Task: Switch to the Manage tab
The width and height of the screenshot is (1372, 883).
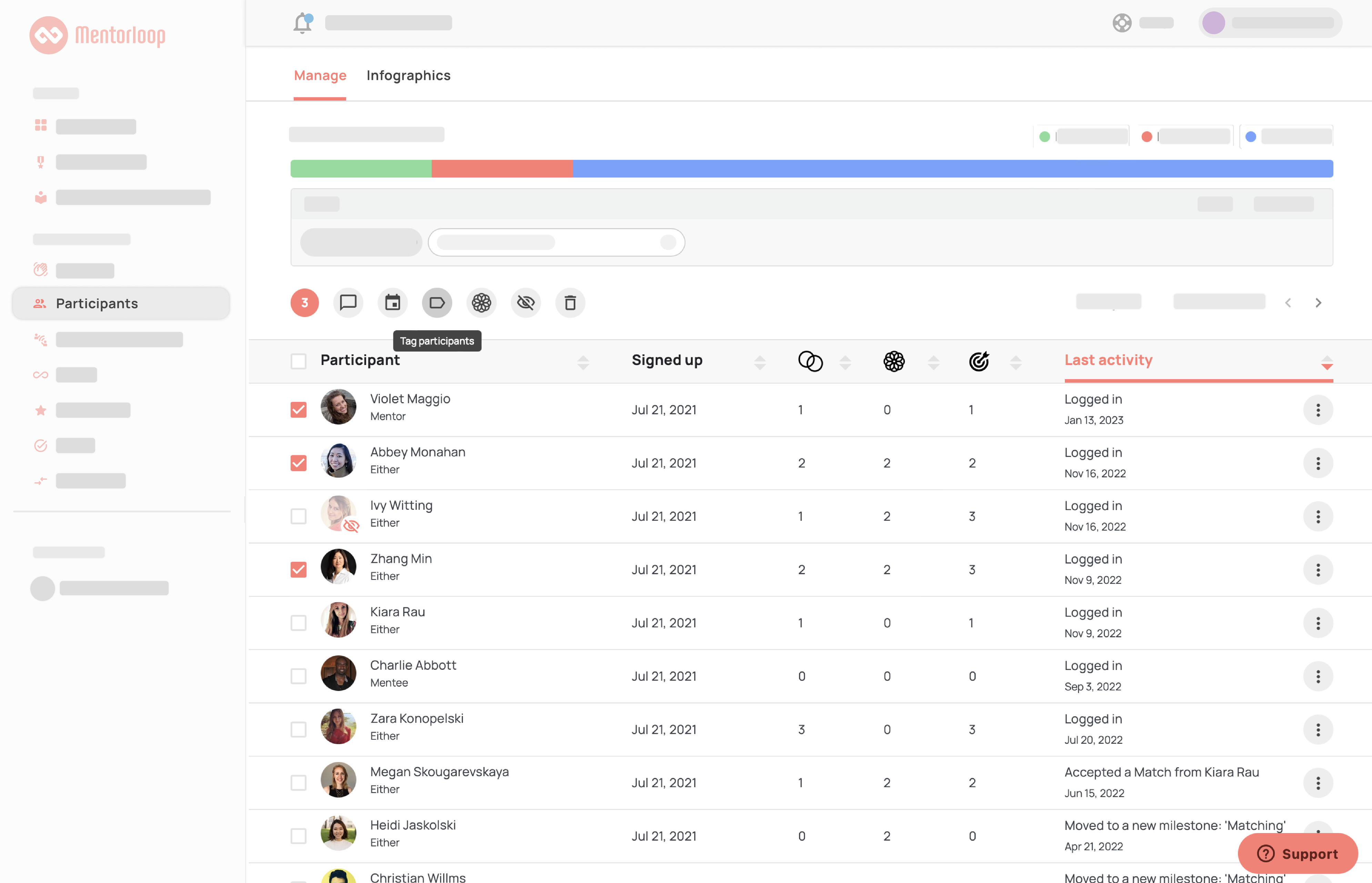Action: (320, 76)
